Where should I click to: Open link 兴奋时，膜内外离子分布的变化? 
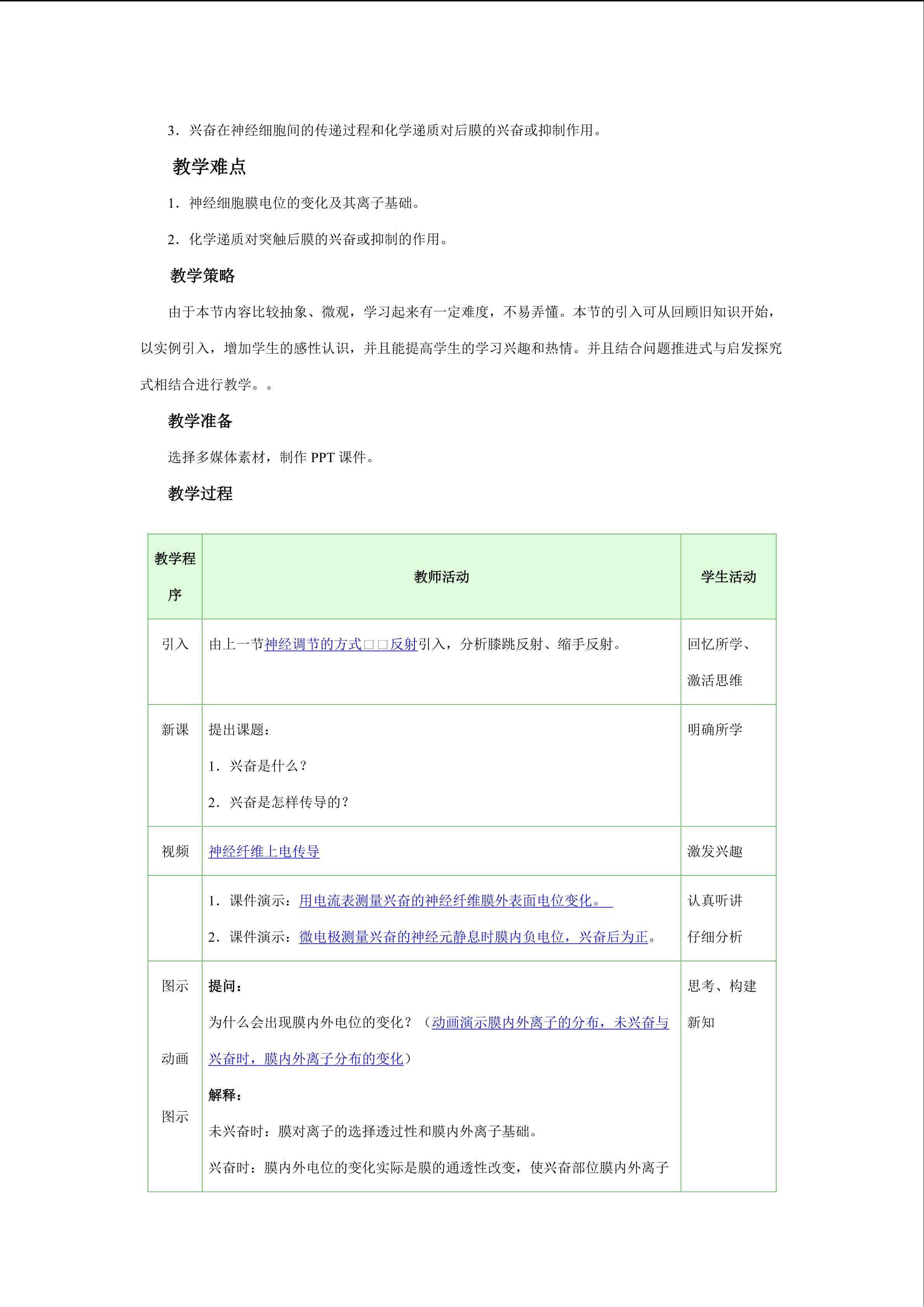pyautogui.click(x=305, y=1059)
